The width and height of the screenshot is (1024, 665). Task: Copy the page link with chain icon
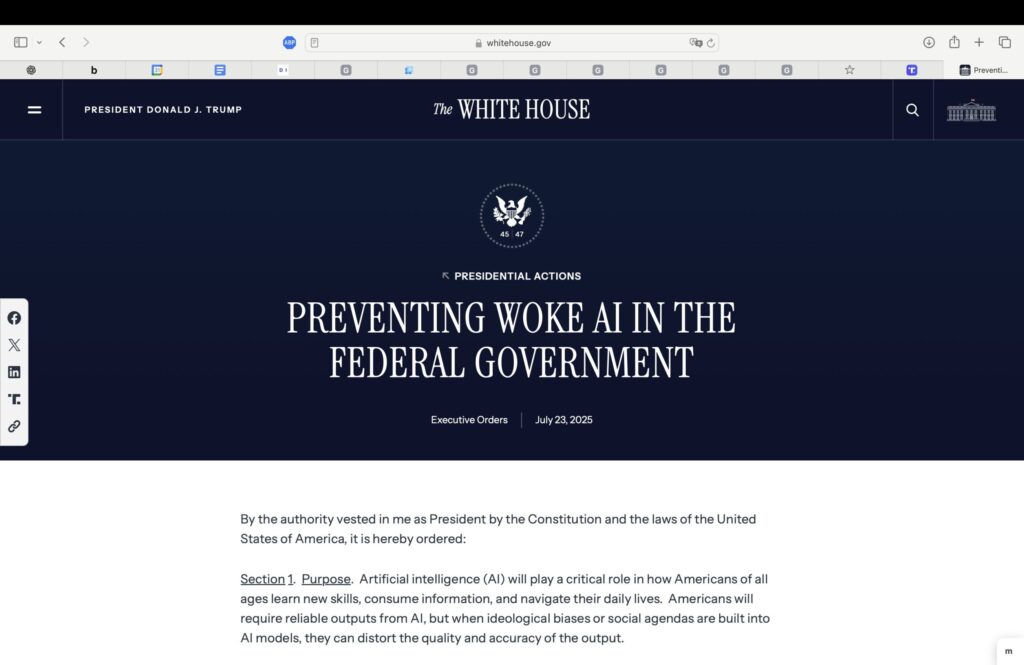14,426
